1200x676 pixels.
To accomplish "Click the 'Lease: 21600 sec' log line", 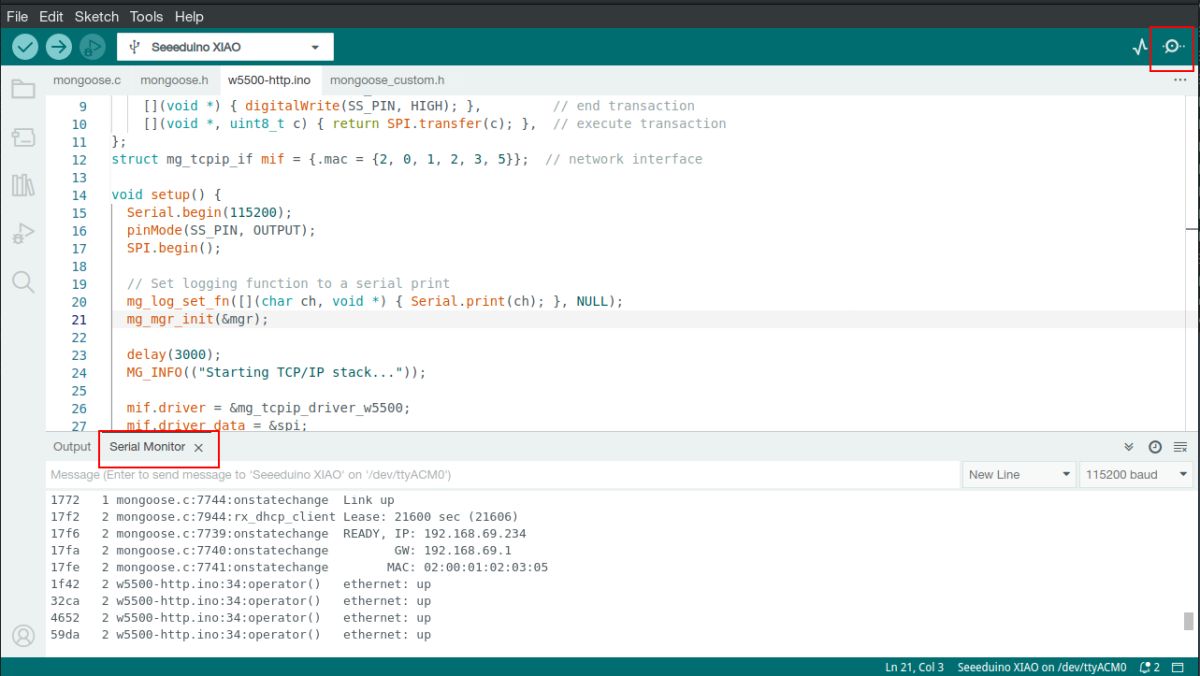I will [284, 517].
